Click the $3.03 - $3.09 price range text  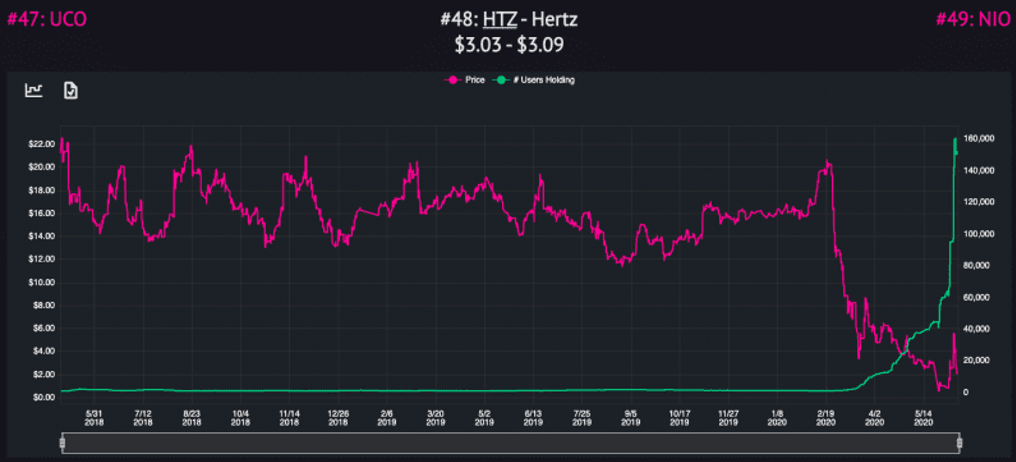click(x=508, y=45)
